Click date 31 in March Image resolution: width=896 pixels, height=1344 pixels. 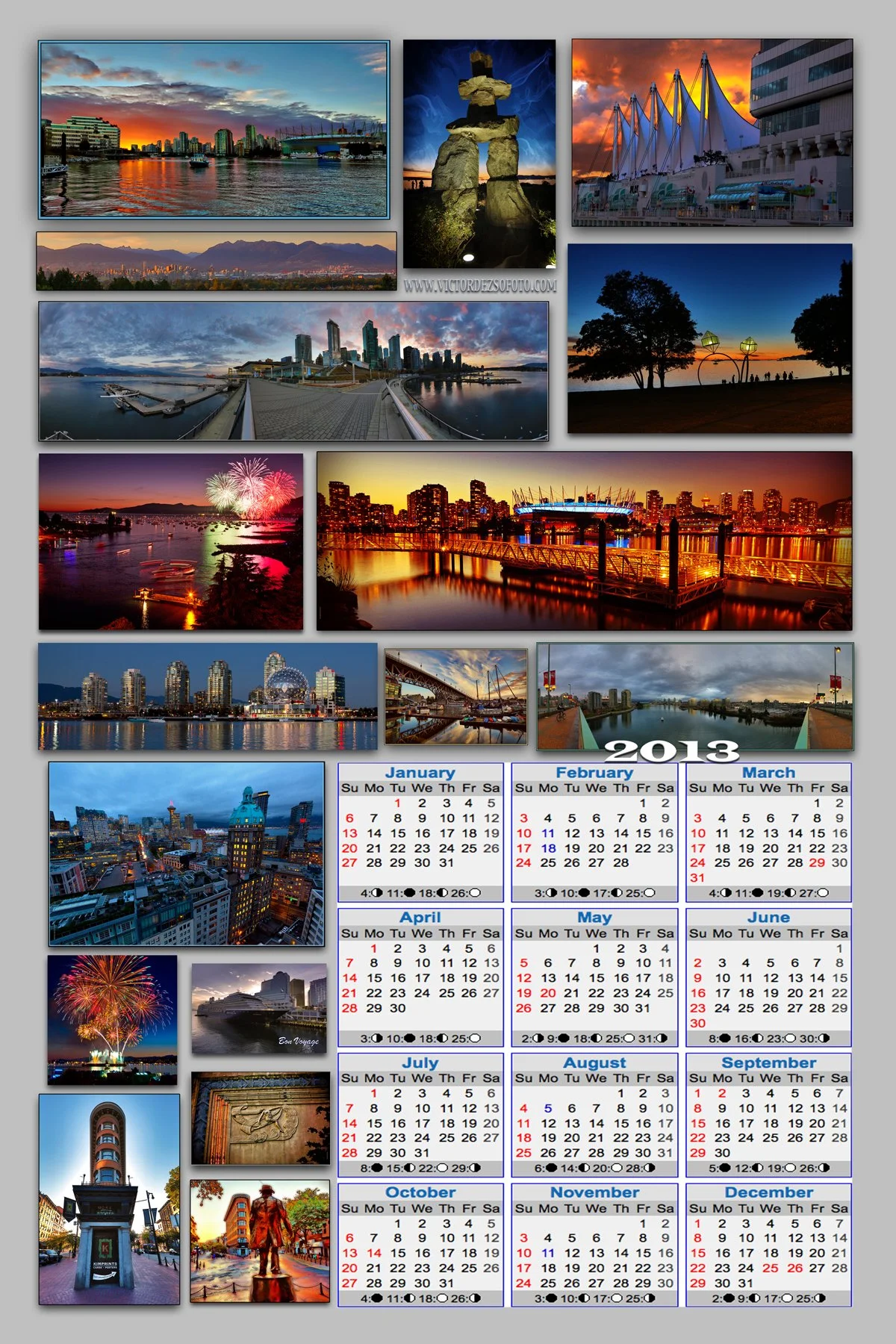[697, 877]
